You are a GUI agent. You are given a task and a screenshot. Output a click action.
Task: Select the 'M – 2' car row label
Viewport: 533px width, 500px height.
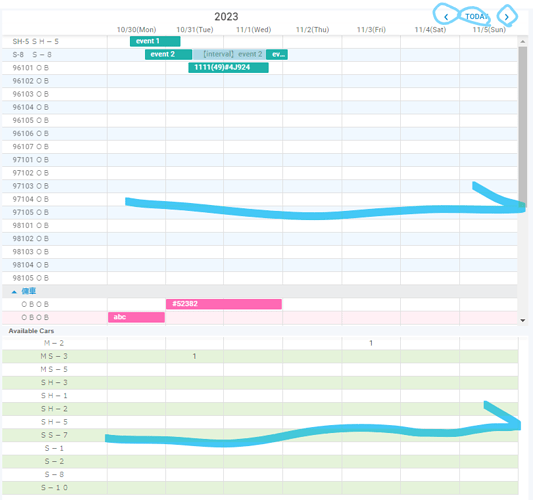[54, 343]
